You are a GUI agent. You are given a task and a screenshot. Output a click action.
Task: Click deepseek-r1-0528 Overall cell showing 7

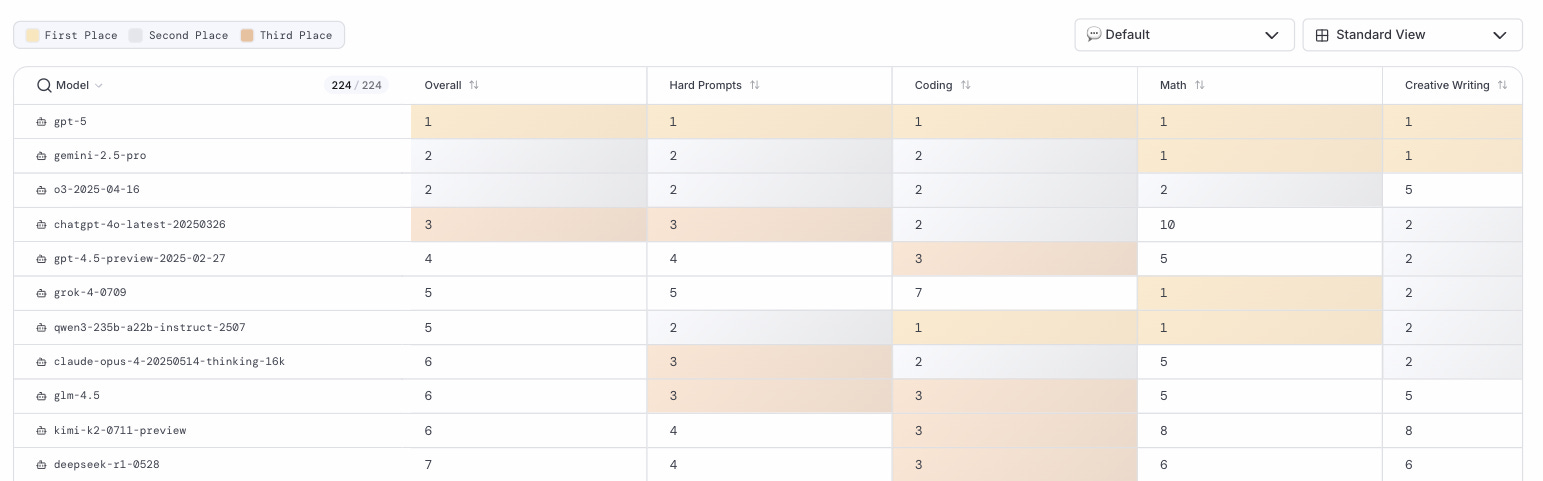click(x=529, y=465)
